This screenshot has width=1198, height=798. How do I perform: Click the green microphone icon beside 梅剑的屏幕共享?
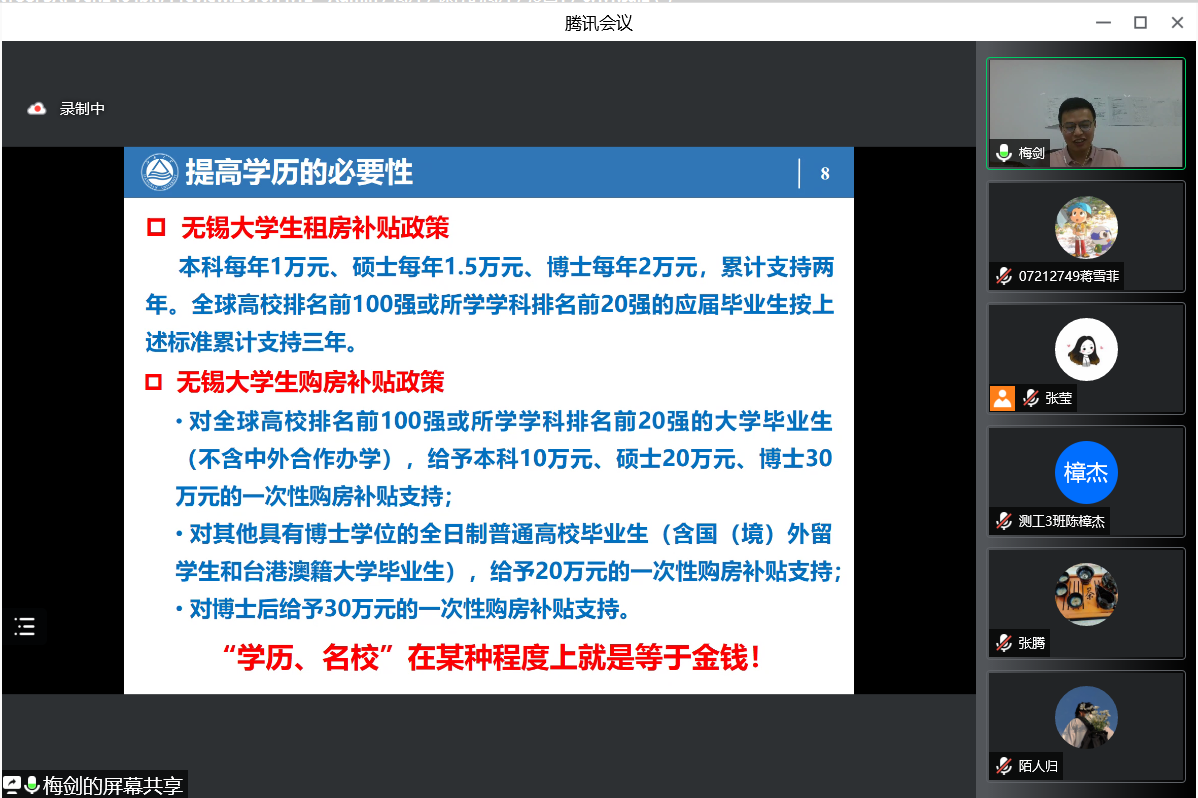[x=32, y=786]
